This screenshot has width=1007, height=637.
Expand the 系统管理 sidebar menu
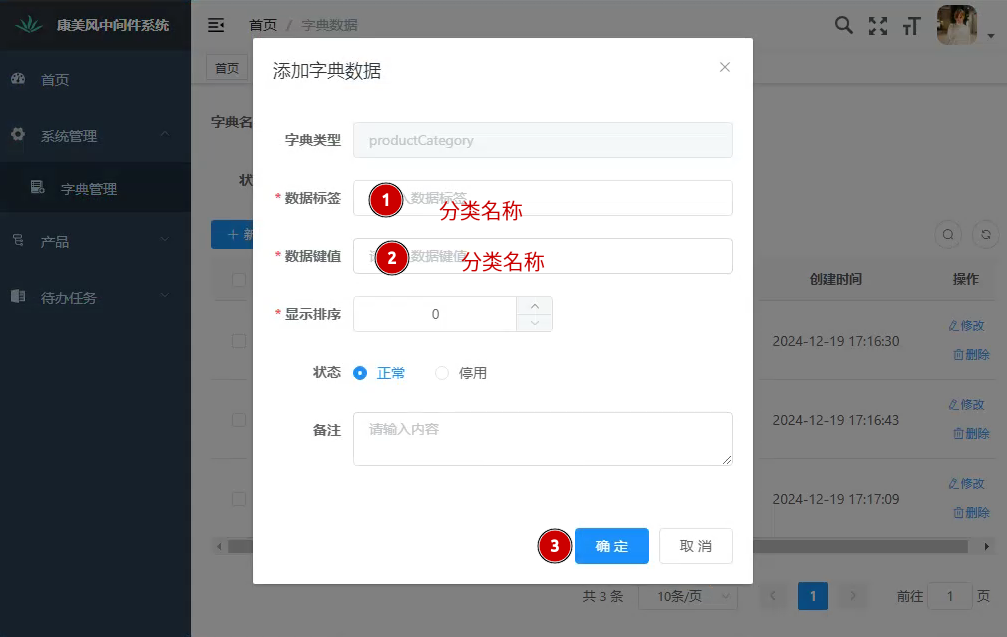click(x=95, y=135)
